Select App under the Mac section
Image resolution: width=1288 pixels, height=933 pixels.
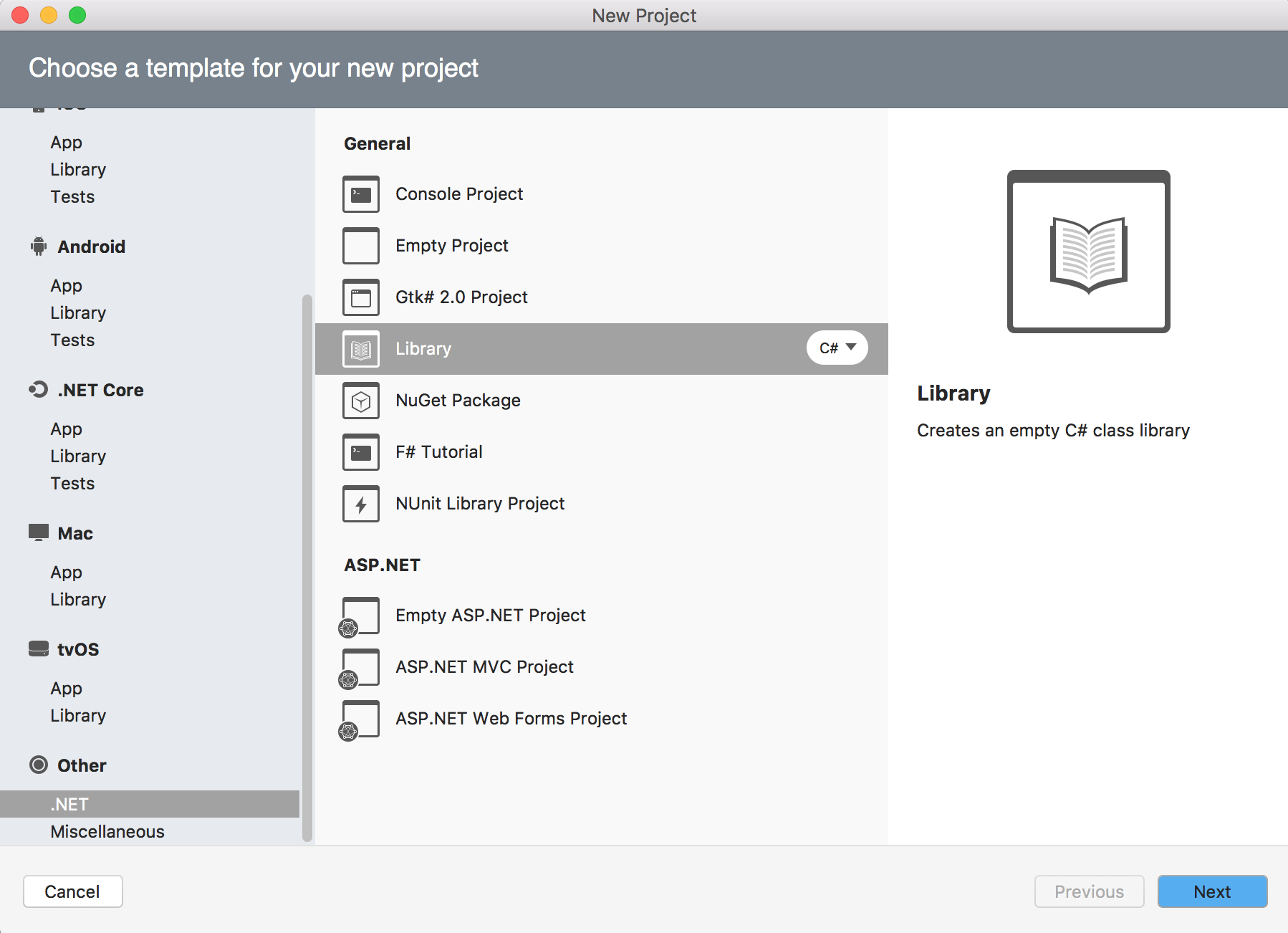[x=66, y=573]
